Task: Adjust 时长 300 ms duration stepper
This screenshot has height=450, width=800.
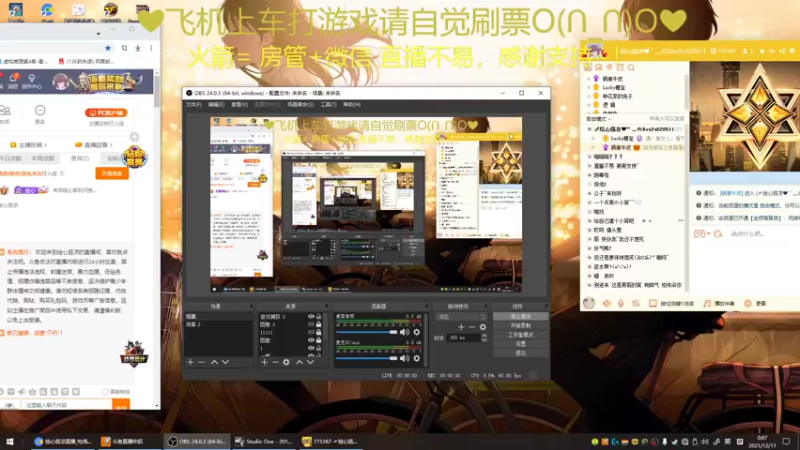Action: click(x=484, y=338)
